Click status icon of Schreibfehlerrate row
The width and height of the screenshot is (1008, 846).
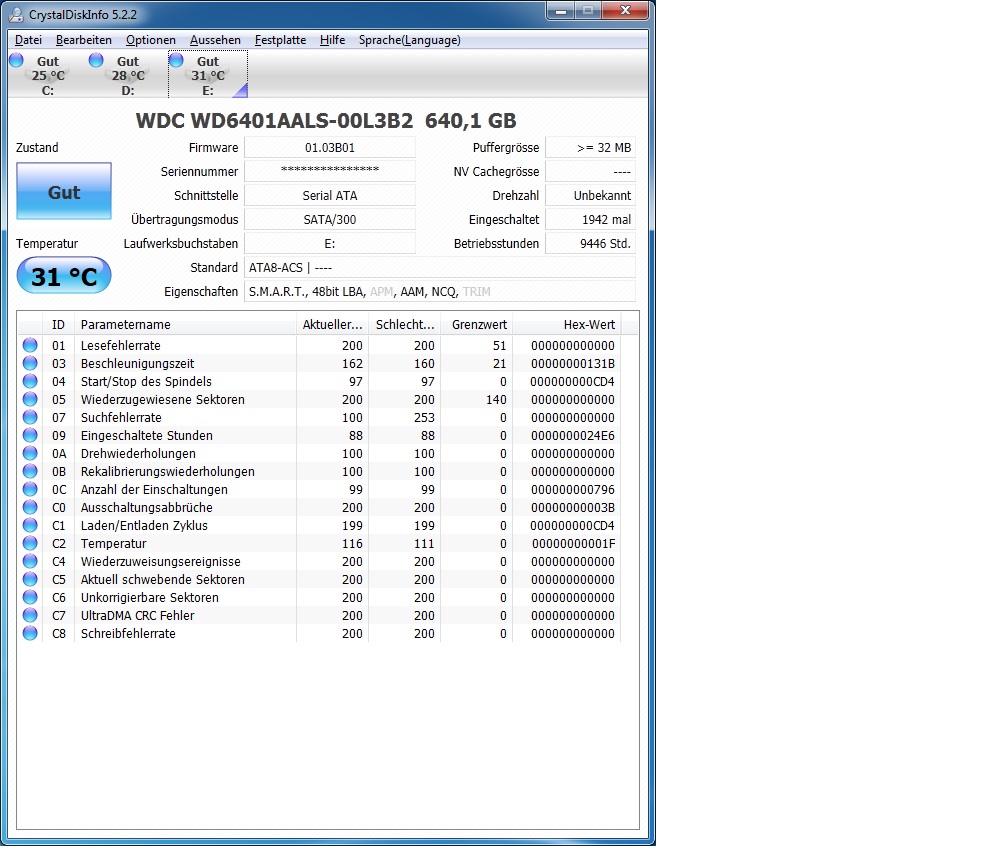[30, 633]
